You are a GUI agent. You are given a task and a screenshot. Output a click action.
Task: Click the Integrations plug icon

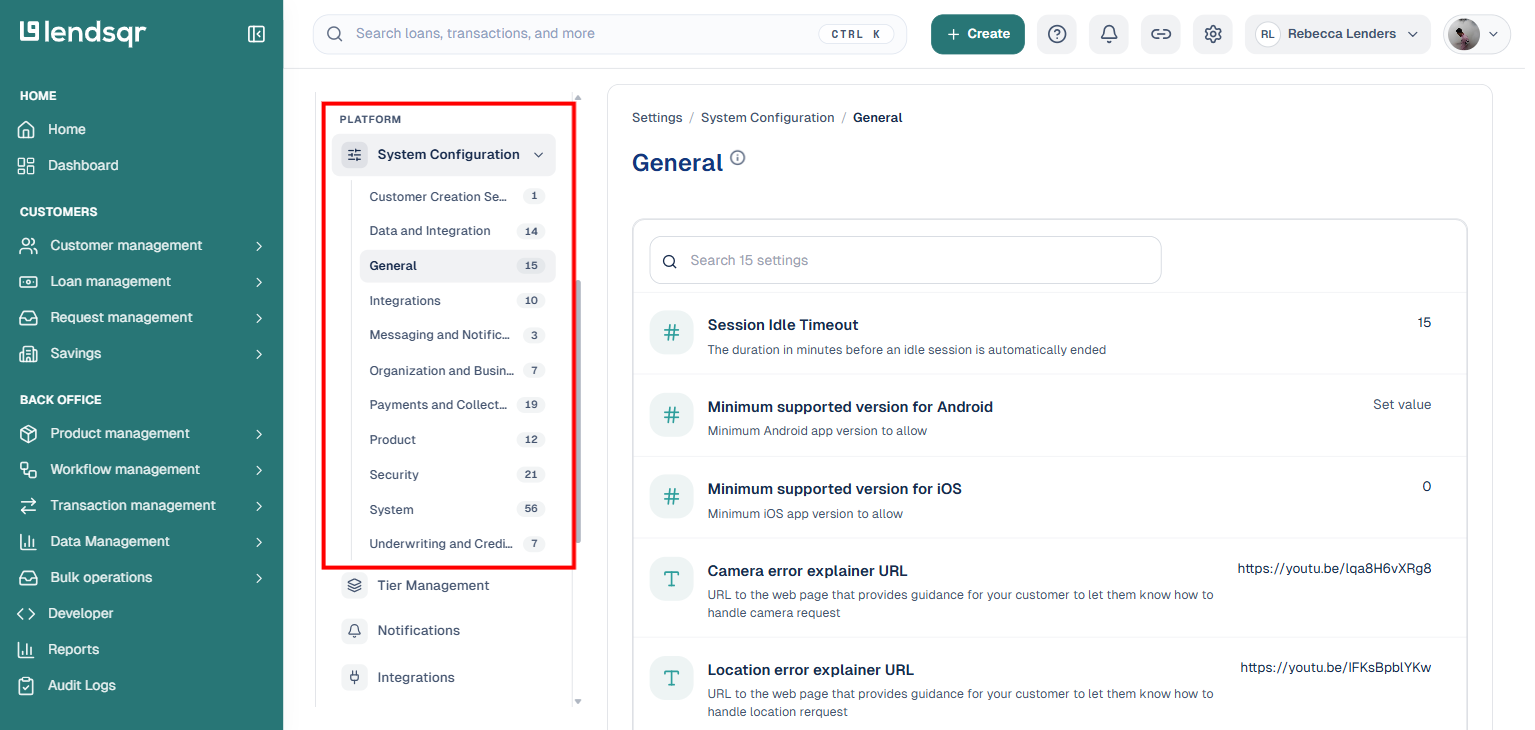coord(354,678)
